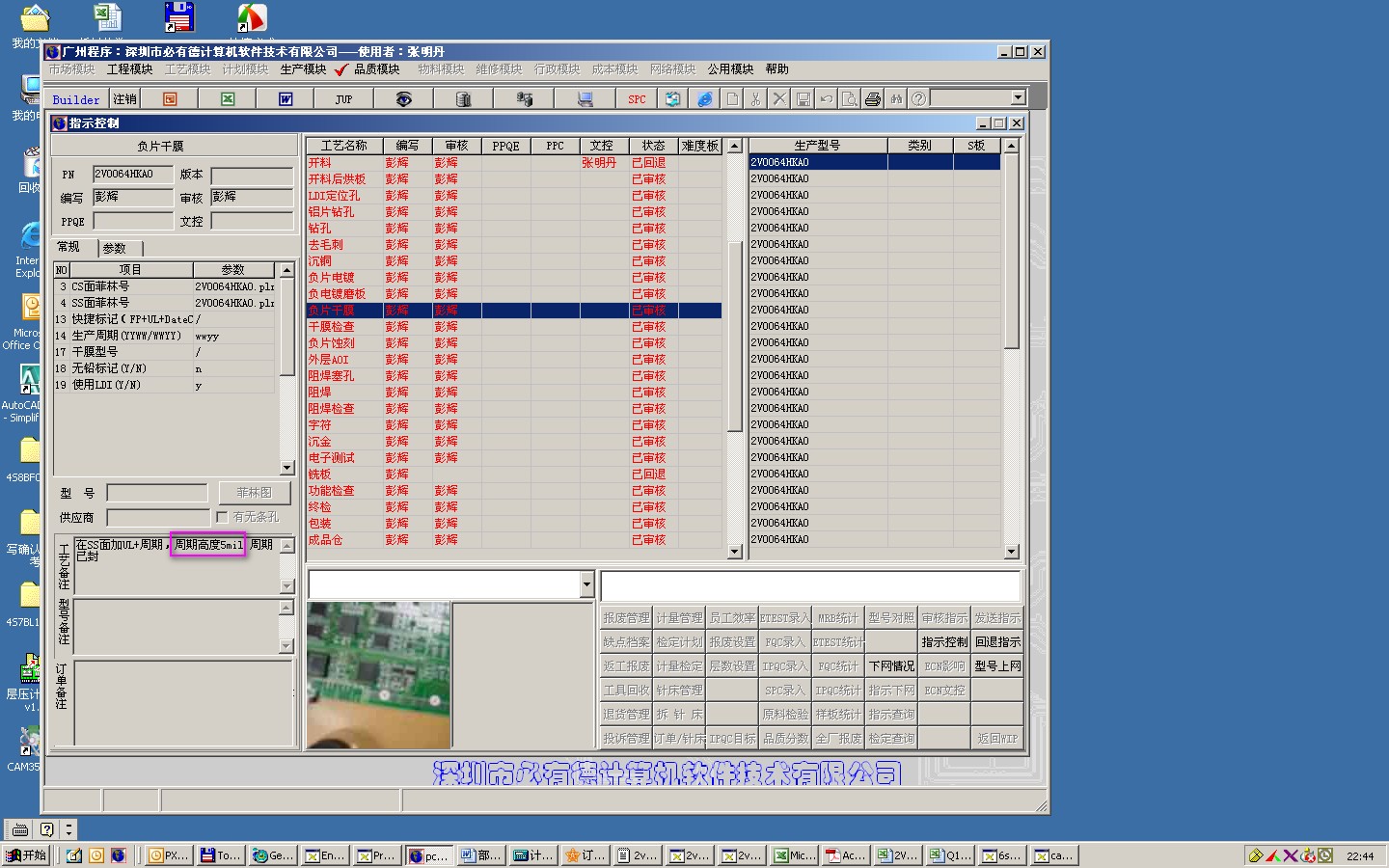Click the new blank document icon
This screenshot has height=868, width=1389.
732,99
